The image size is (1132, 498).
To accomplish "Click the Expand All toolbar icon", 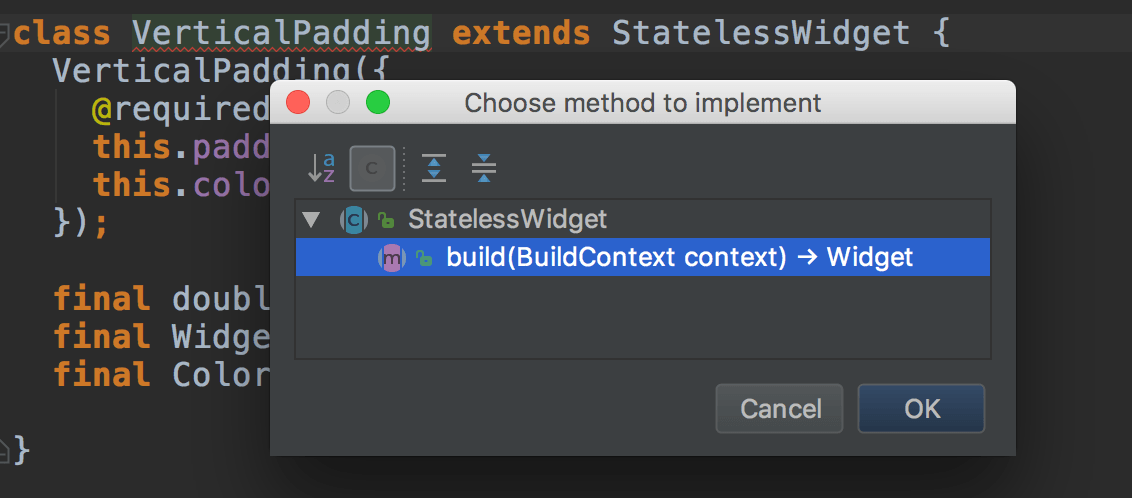I will (434, 168).
